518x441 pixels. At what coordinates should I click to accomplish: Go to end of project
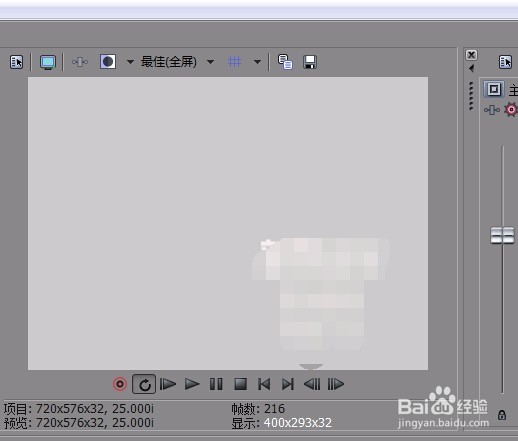click(288, 384)
